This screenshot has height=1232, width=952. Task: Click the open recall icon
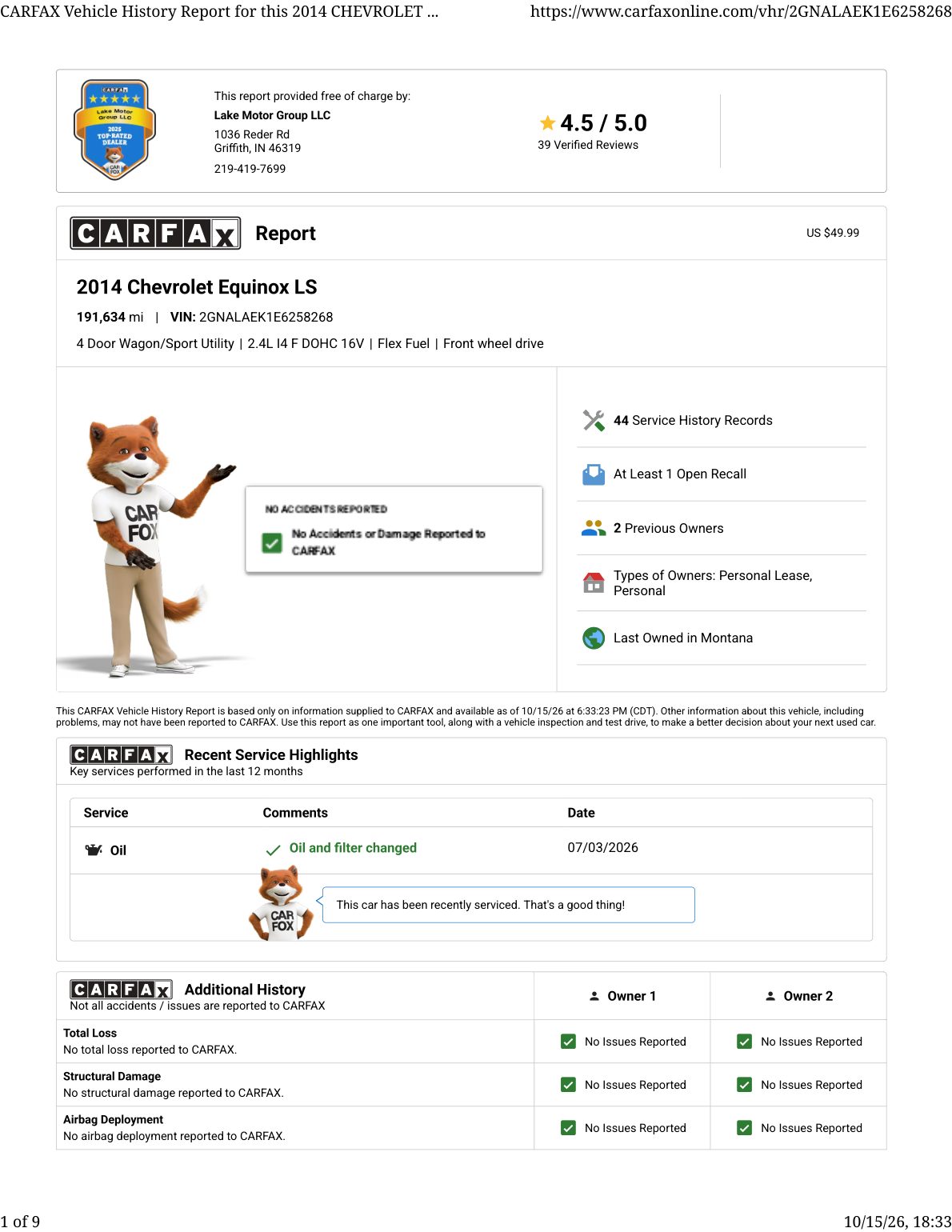pos(594,474)
